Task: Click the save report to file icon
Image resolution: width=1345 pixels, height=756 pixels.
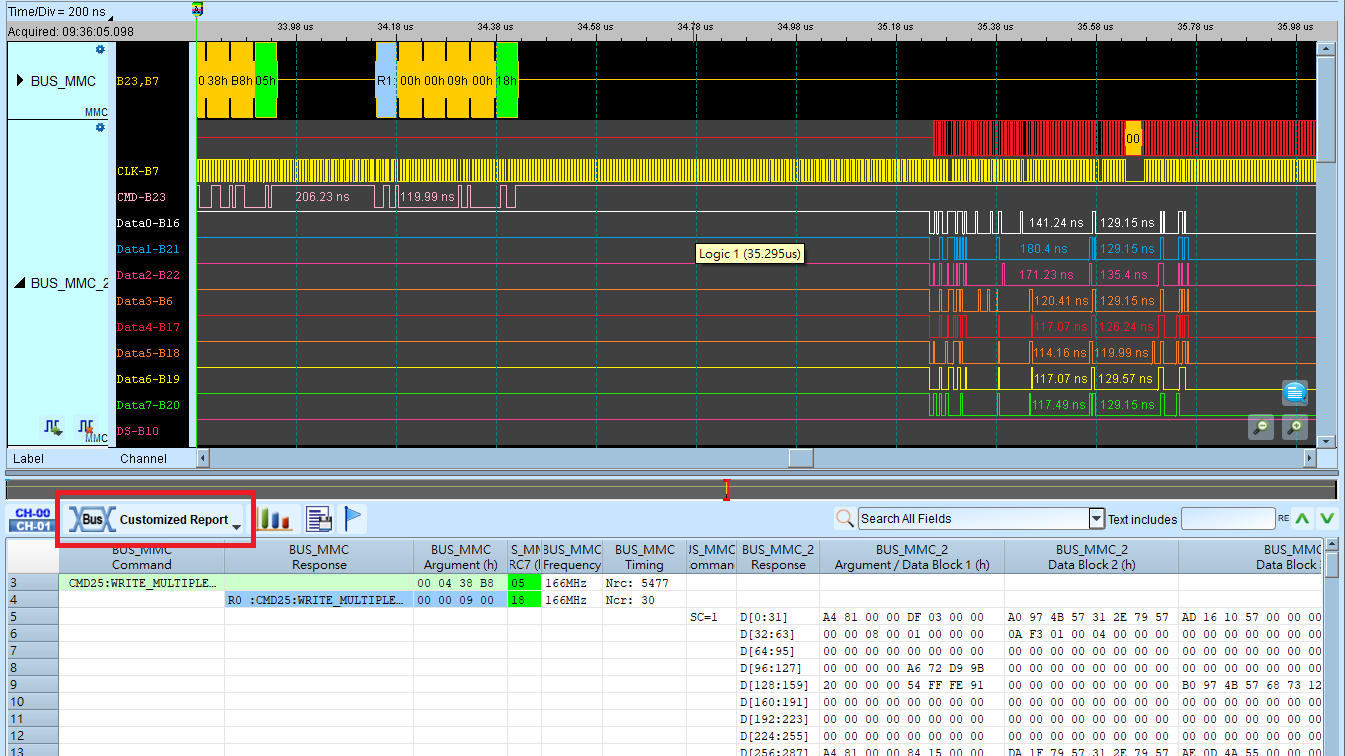Action: click(319, 519)
